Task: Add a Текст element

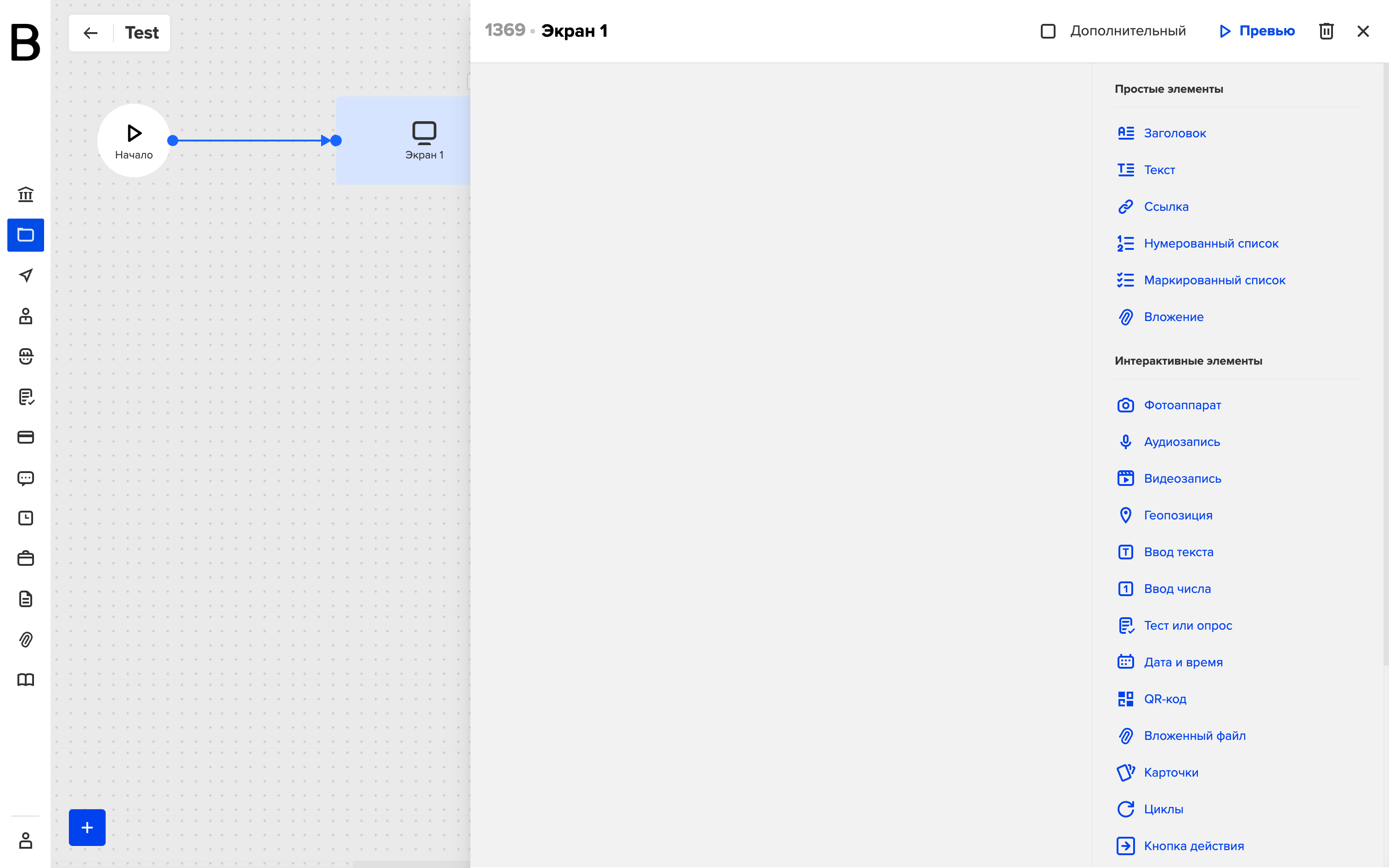Action: [1146, 170]
